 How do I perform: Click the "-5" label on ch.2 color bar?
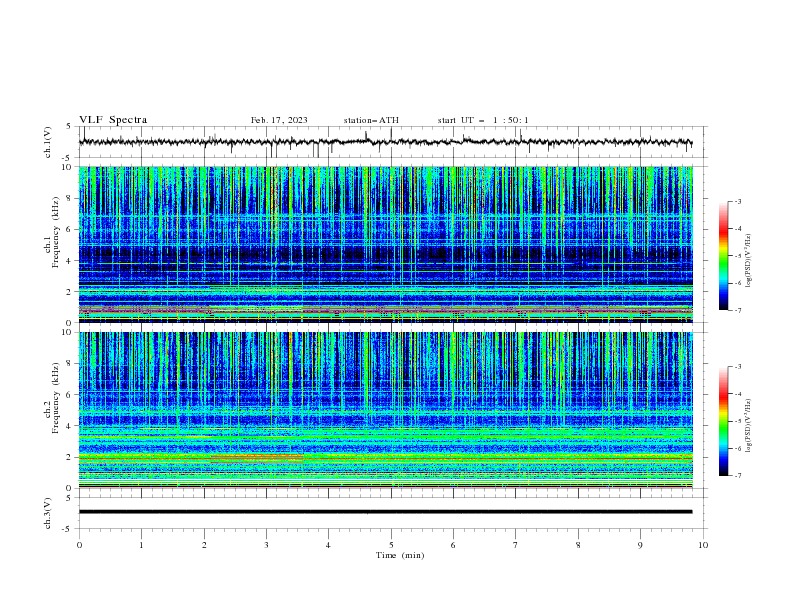click(738, 421)
